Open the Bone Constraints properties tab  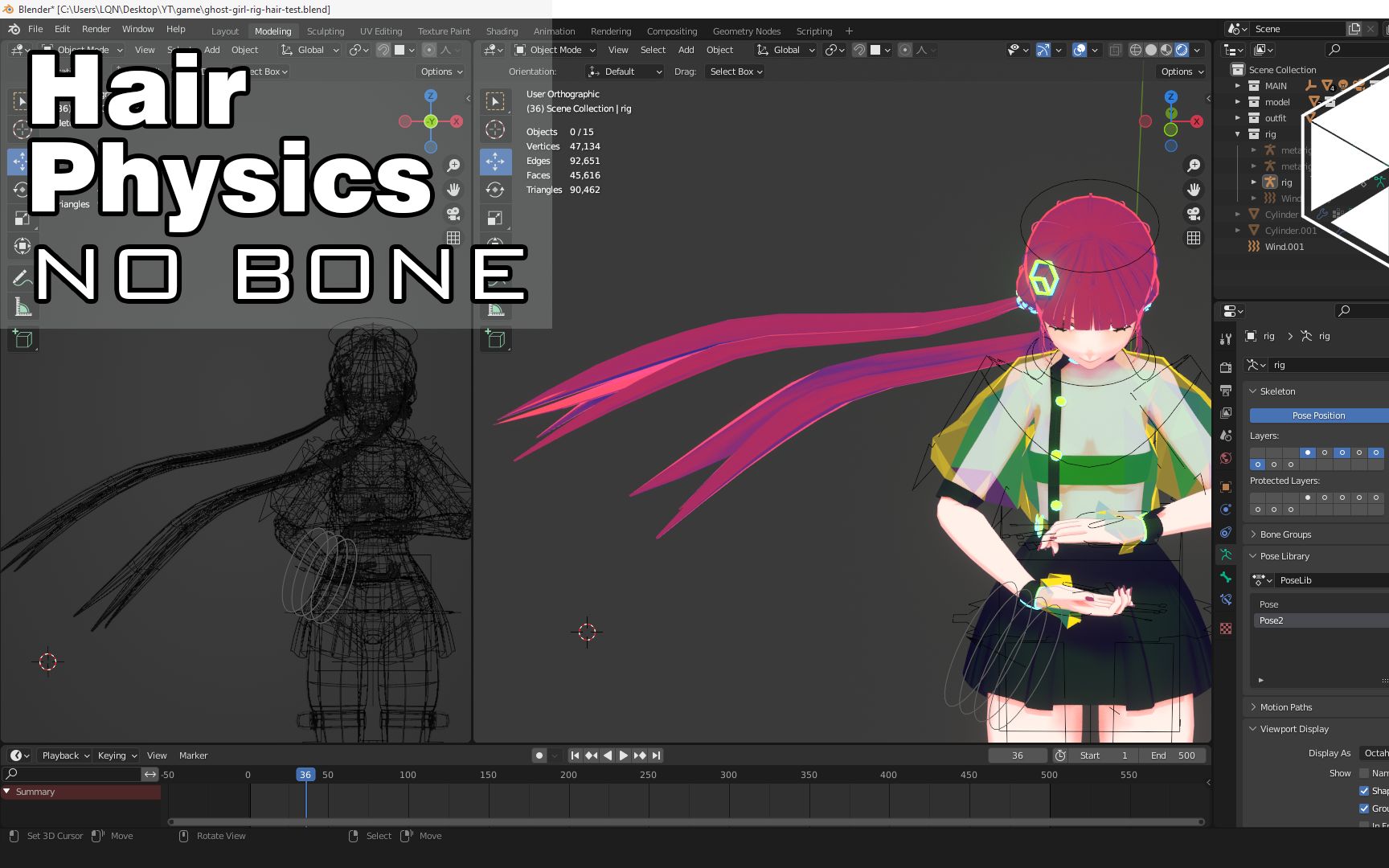[x=1225, y=600]
